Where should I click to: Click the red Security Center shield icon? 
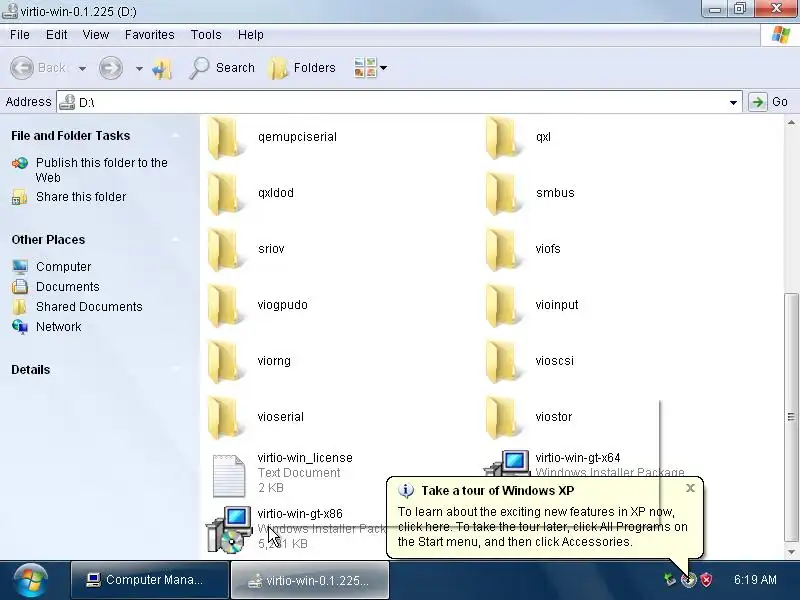[x=707, y=580]
